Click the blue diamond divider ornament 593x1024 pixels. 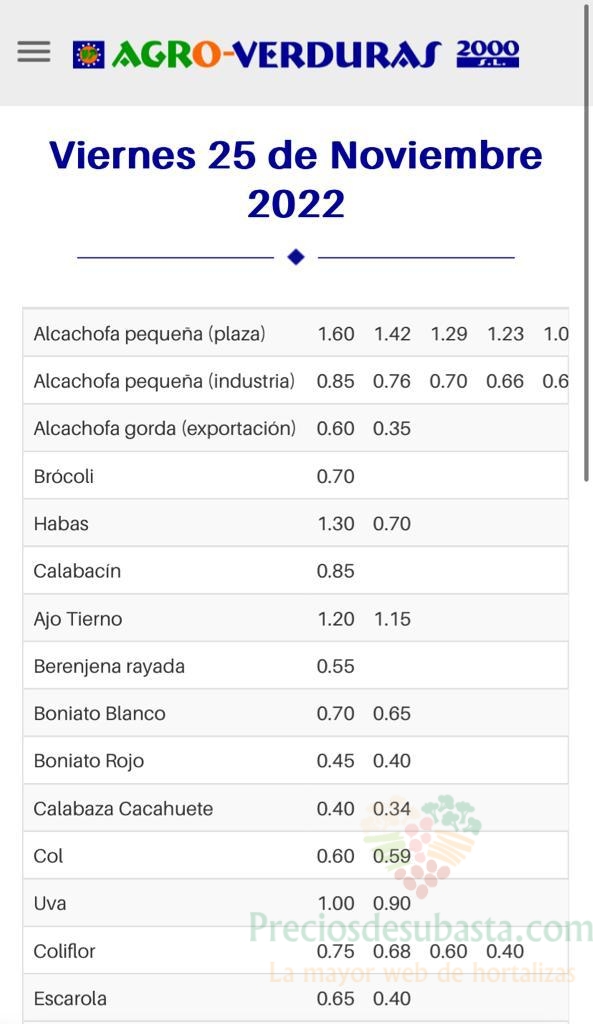(x=296, y=257)
